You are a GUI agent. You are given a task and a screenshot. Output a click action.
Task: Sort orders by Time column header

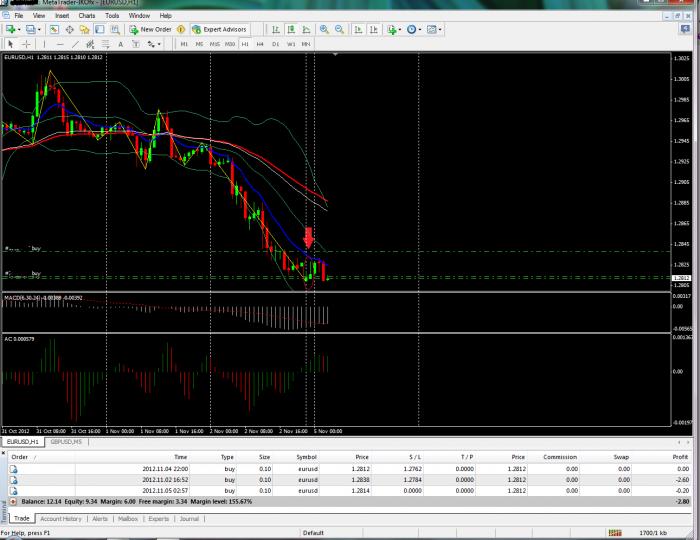[181, 457]
